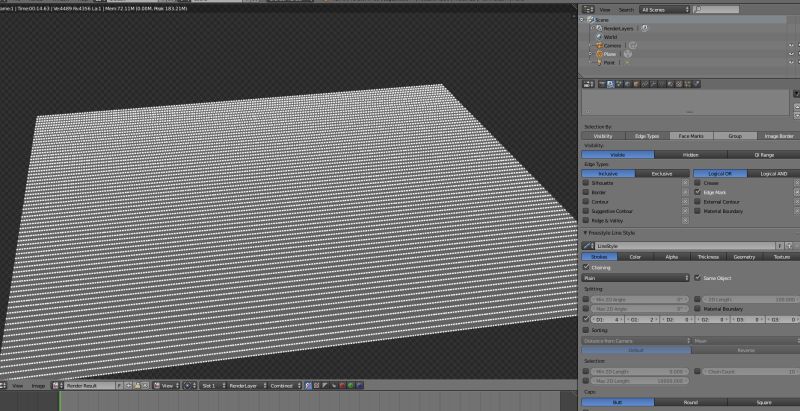Uncheck the Edge Mark checkbox
The image size is (800, 411).
click(x=697, y=192)
